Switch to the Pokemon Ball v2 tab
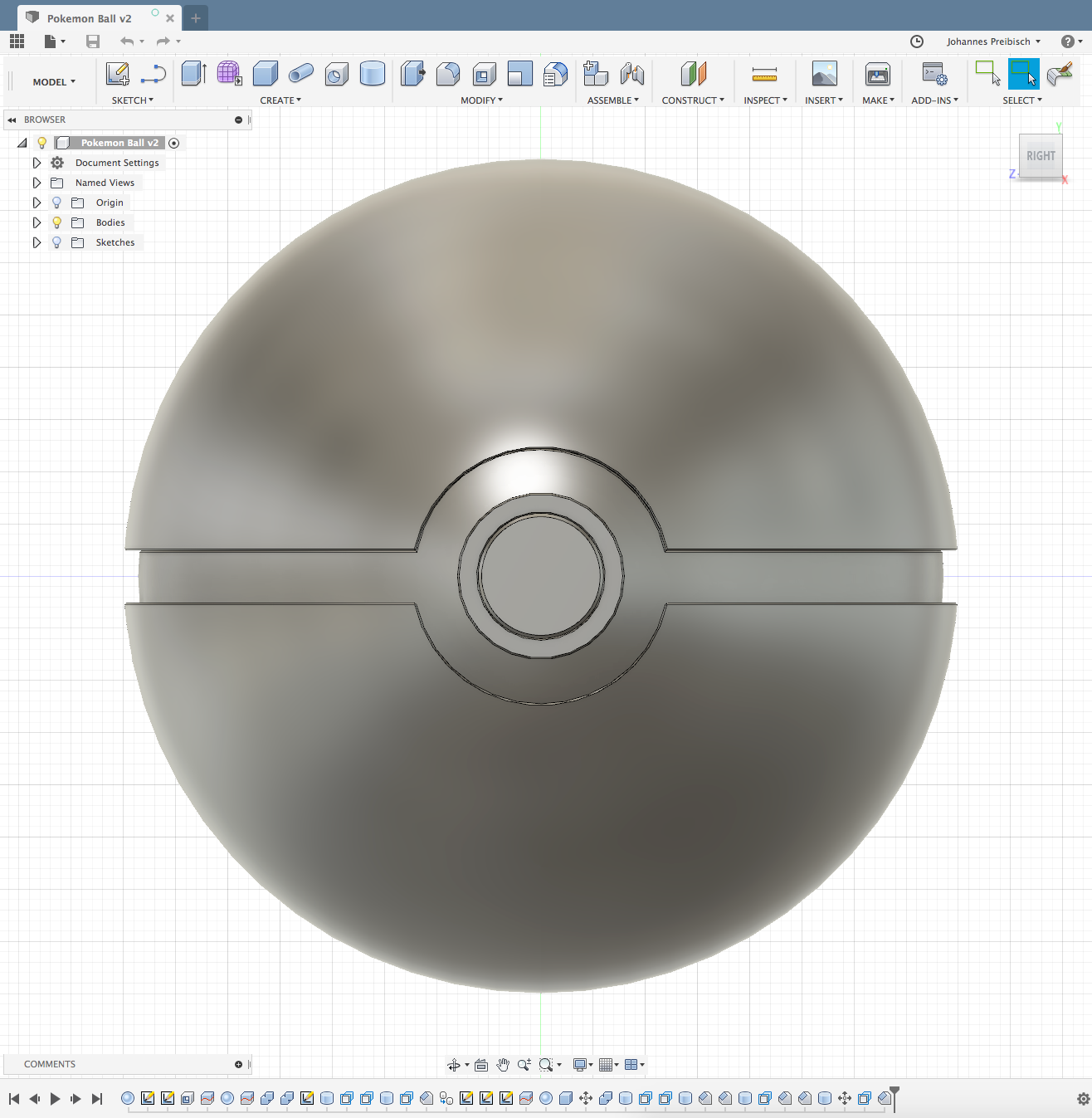The image size is (1092, 1118). (x=89, y=18)
